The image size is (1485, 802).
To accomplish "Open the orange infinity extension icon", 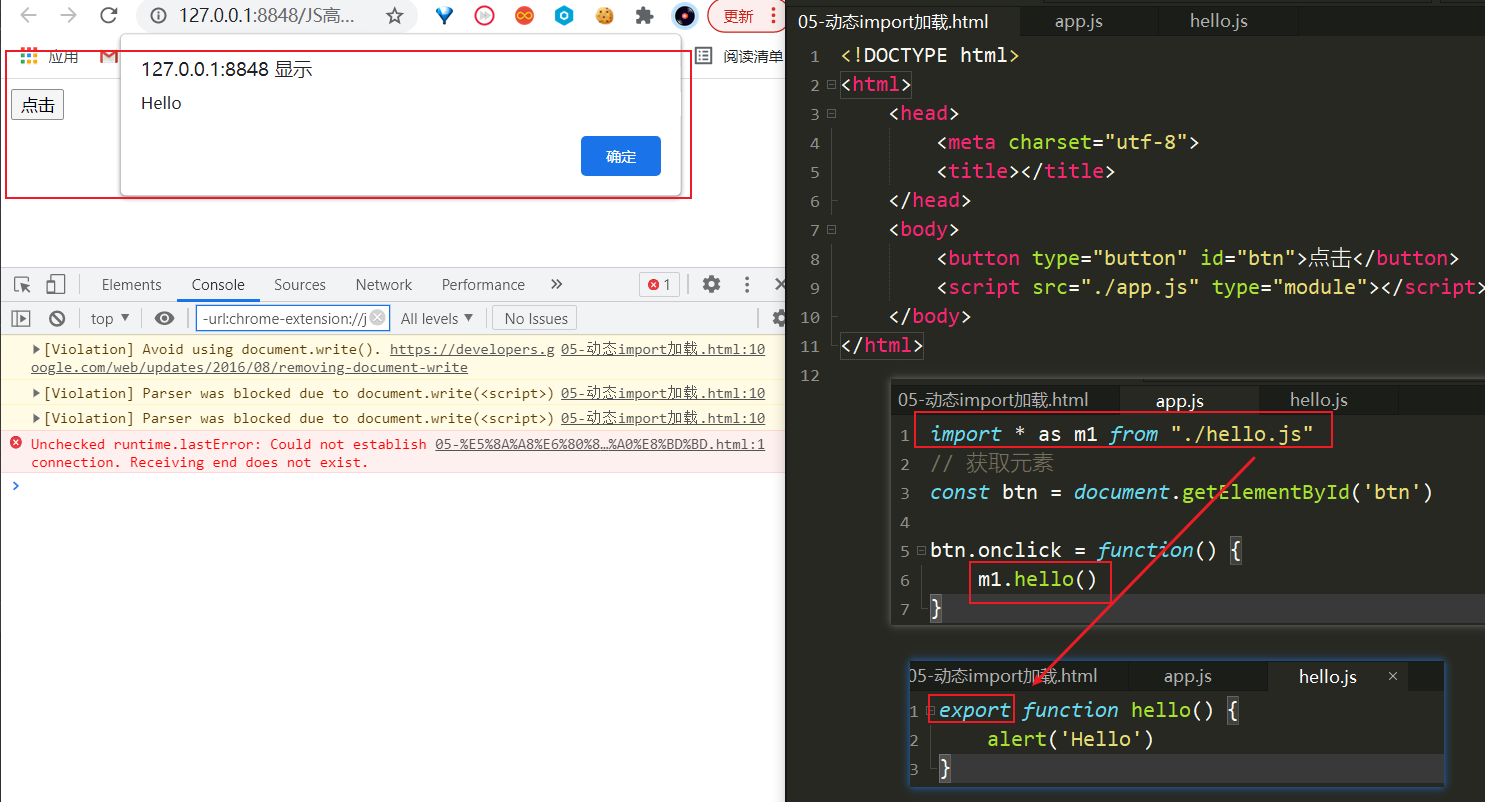I will tap(524, 16).
